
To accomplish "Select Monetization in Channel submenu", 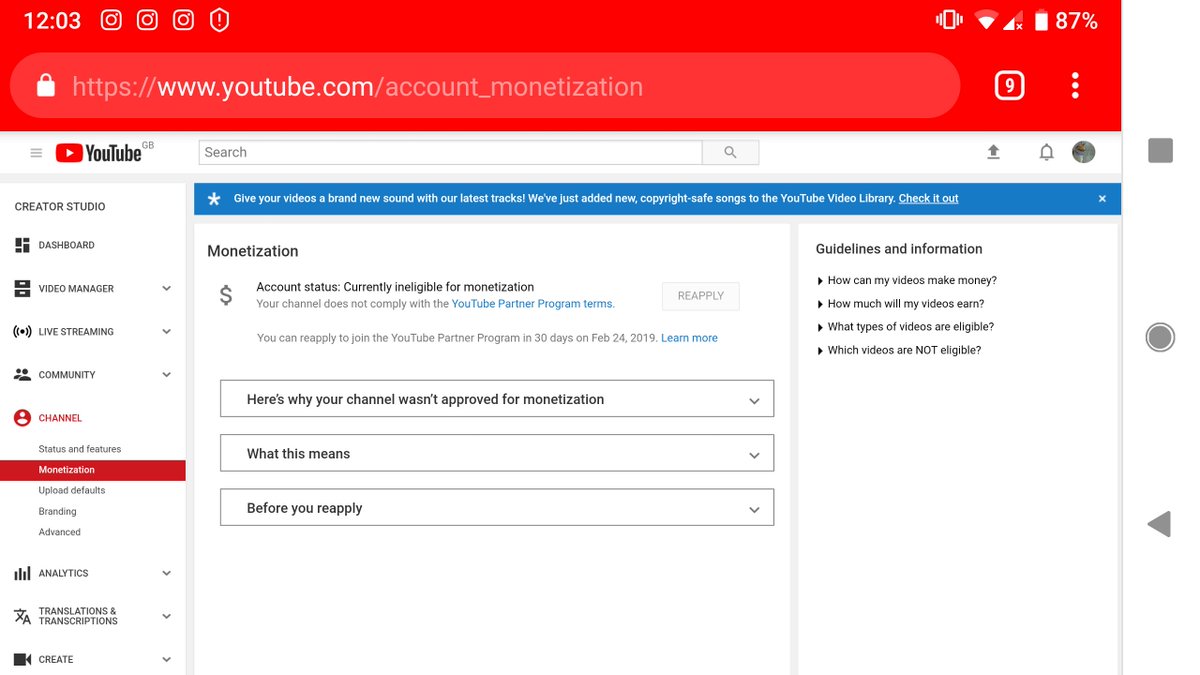I will [92, 470].
